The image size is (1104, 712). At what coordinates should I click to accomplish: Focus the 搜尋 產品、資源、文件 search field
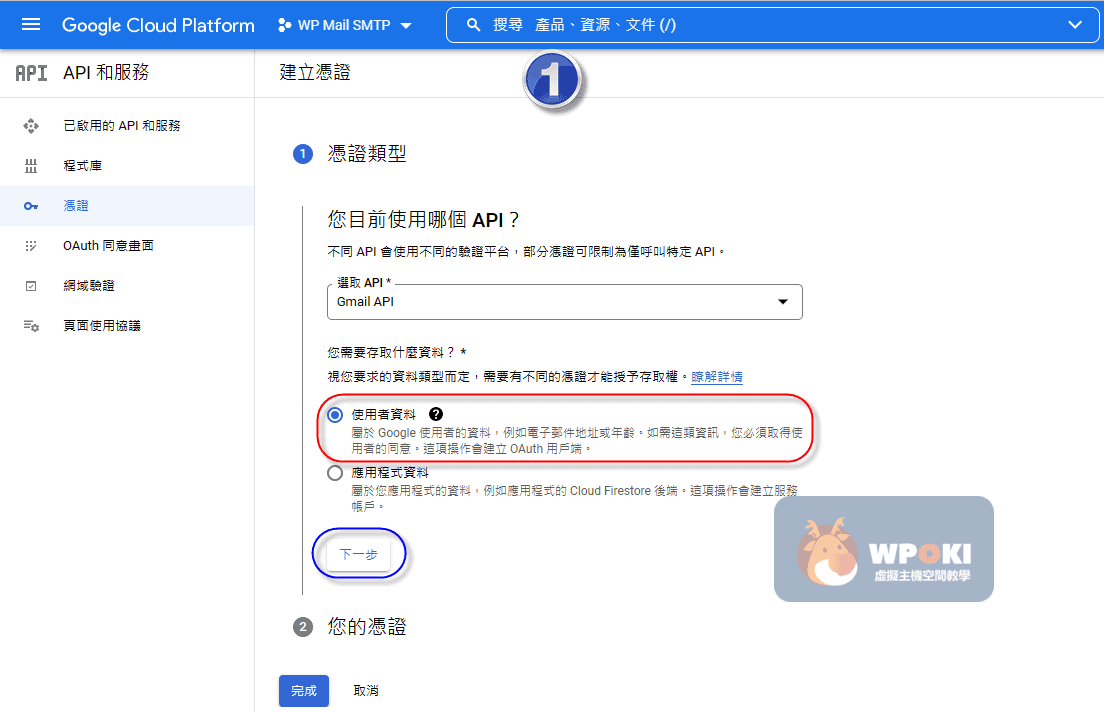tap(773, 25)
